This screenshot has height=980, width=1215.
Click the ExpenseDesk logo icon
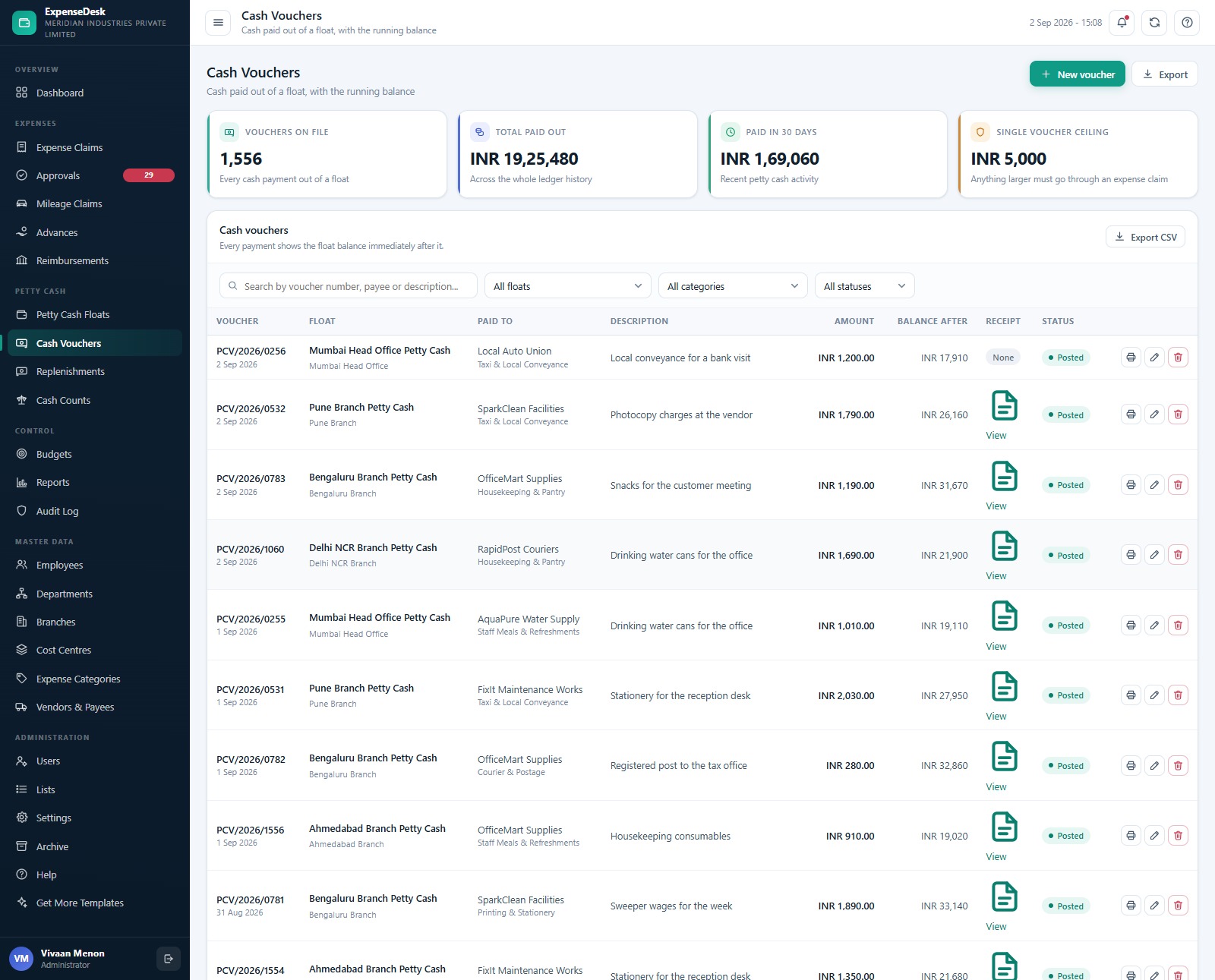click(x=24, y=23)
